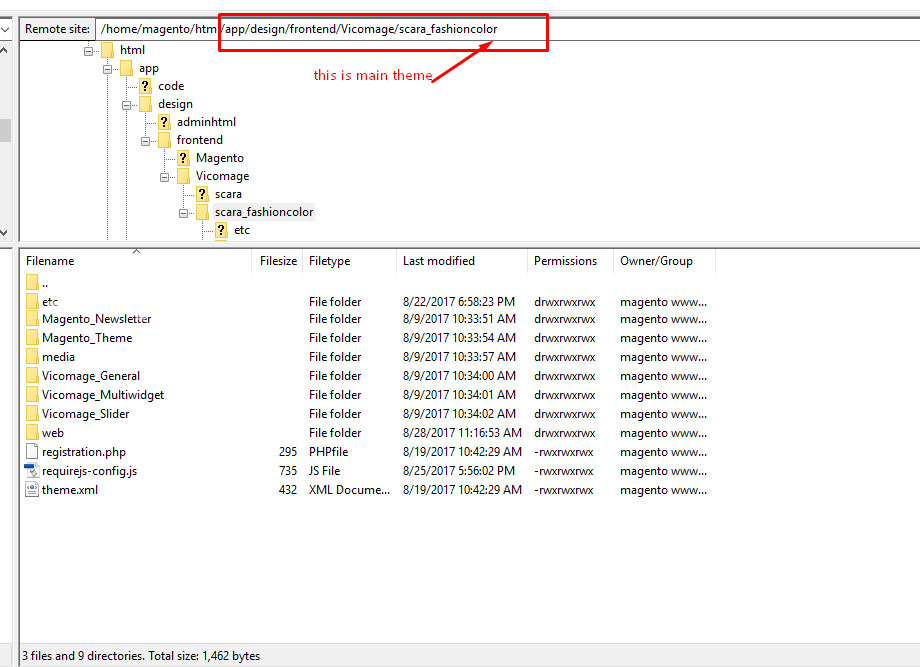The width and height of the screenshot is (920, 667).
Task: Click the registration.php file icon
Action: tap(32, 452)
